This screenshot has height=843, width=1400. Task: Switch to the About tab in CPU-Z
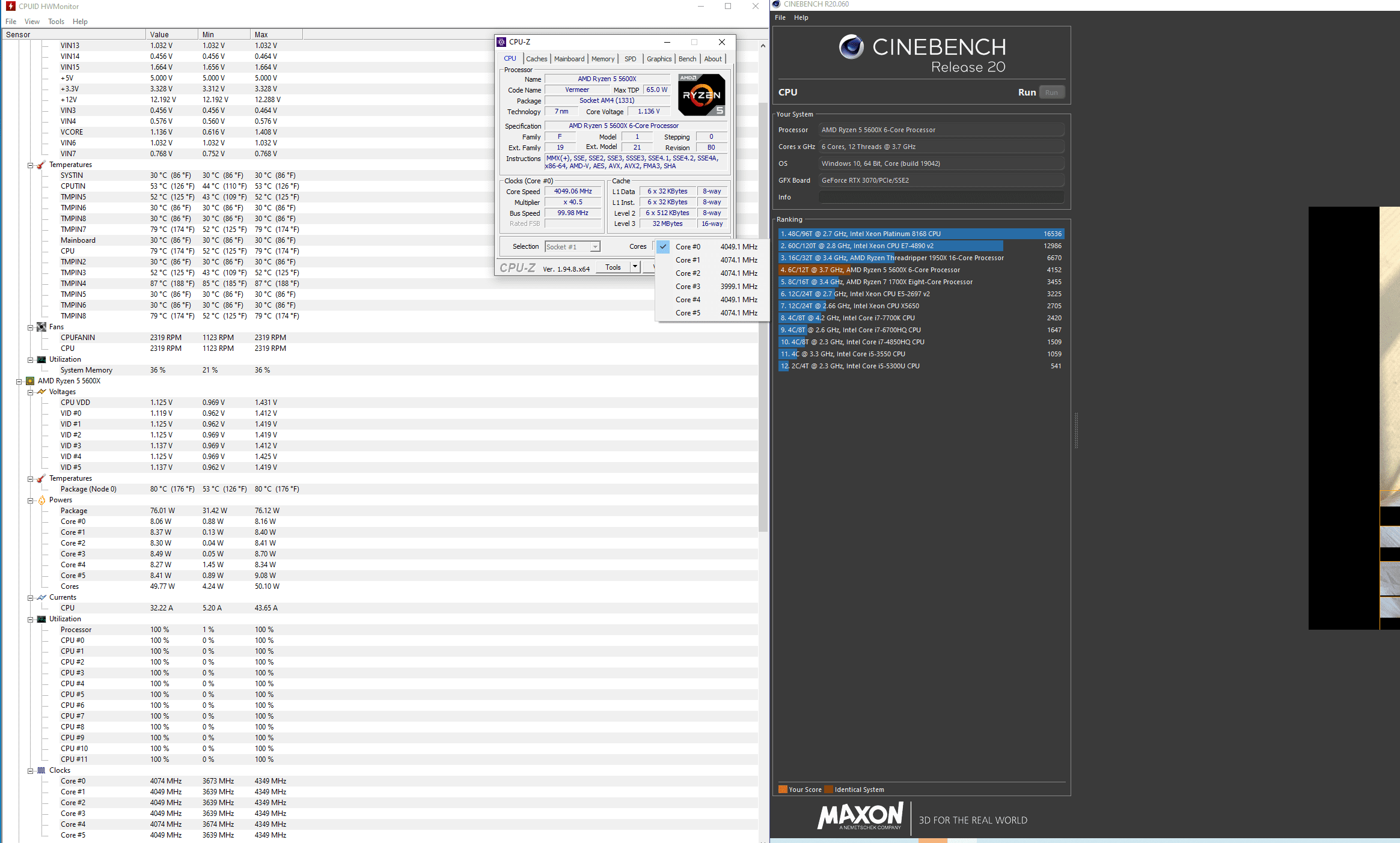713,59
